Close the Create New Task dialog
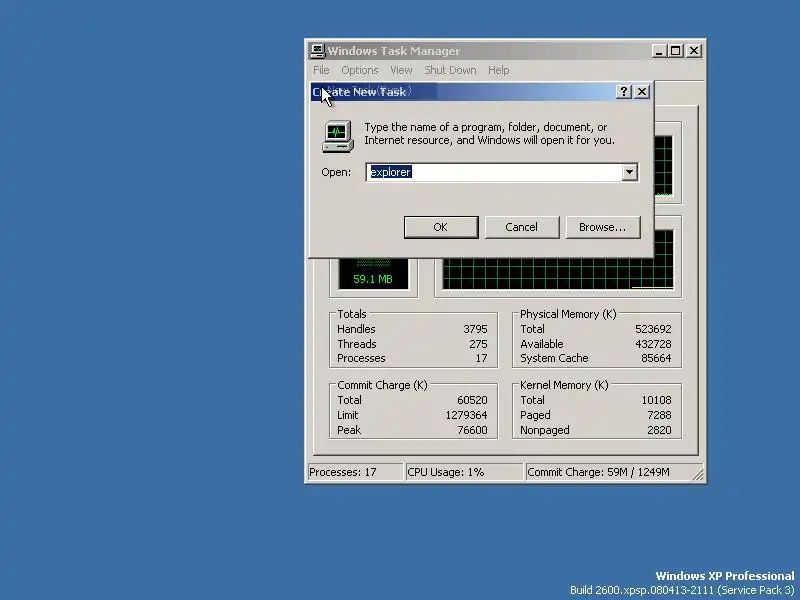This screenshot has width=800, height=600. click(642, 91)
